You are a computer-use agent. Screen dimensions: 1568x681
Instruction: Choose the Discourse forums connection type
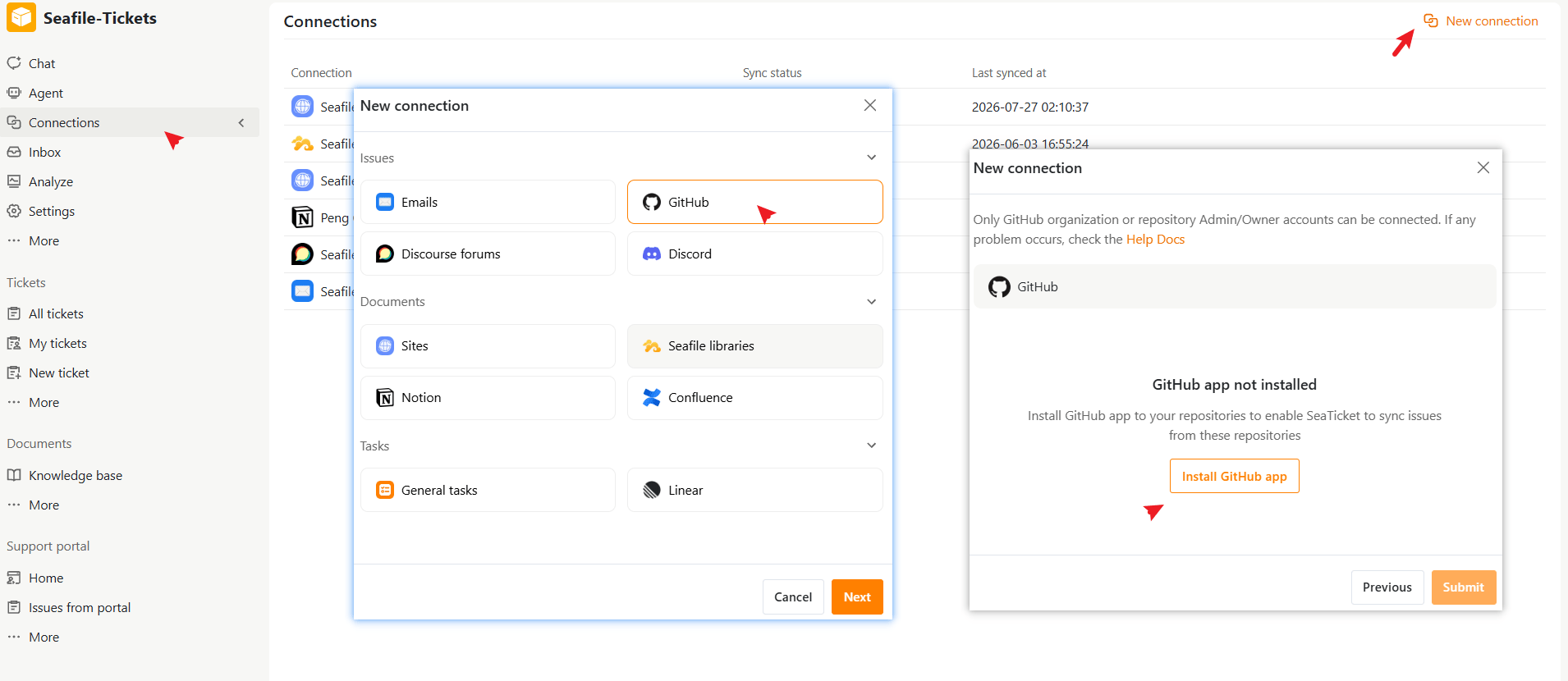488,254
